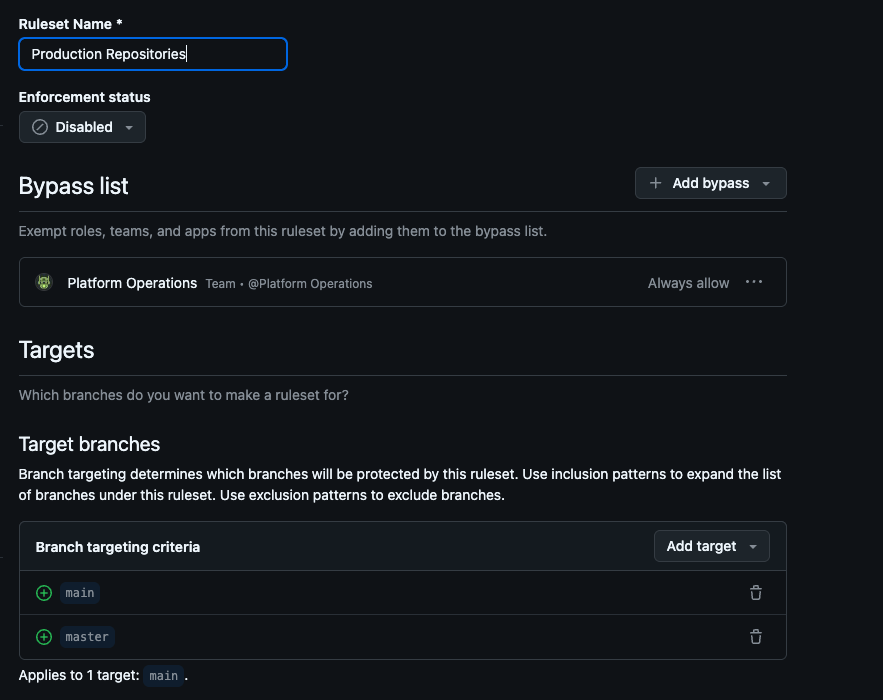
Task: Click the Platform Operations team avatar
Action: (44, 283)
